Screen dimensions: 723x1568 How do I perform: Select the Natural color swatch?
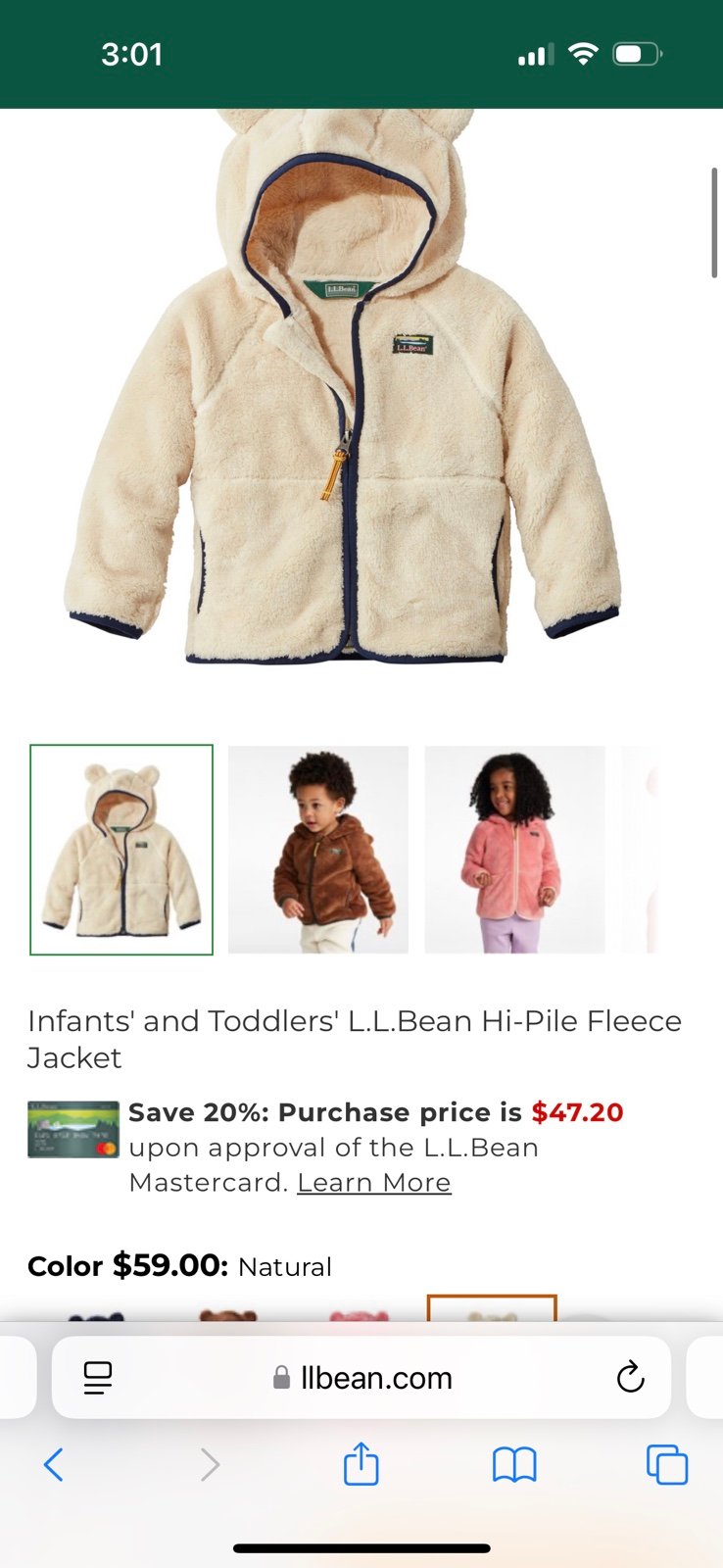point(492,1308)
